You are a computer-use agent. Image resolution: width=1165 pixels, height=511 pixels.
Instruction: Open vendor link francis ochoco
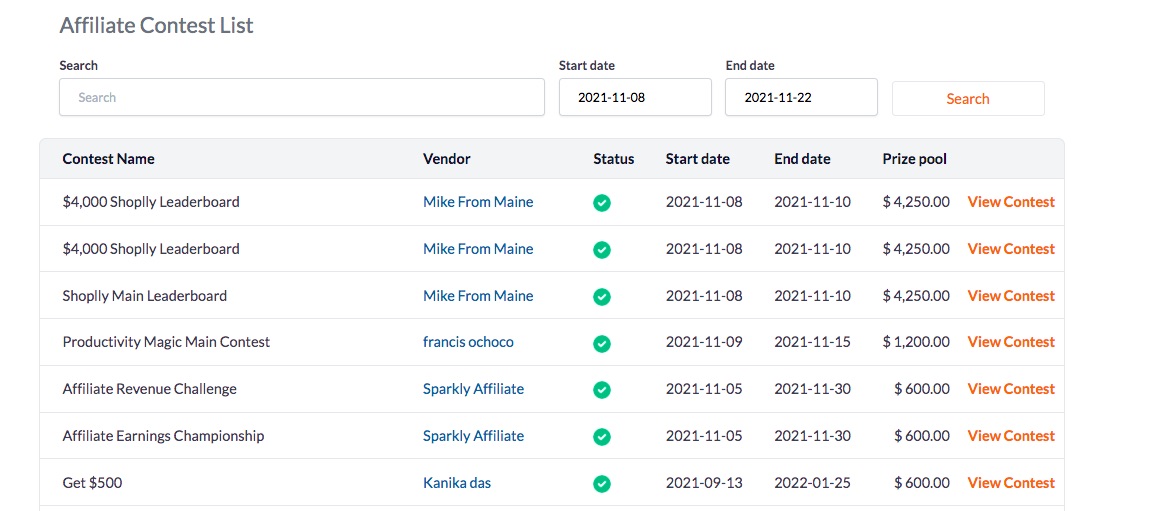click(x=468, y=342)
